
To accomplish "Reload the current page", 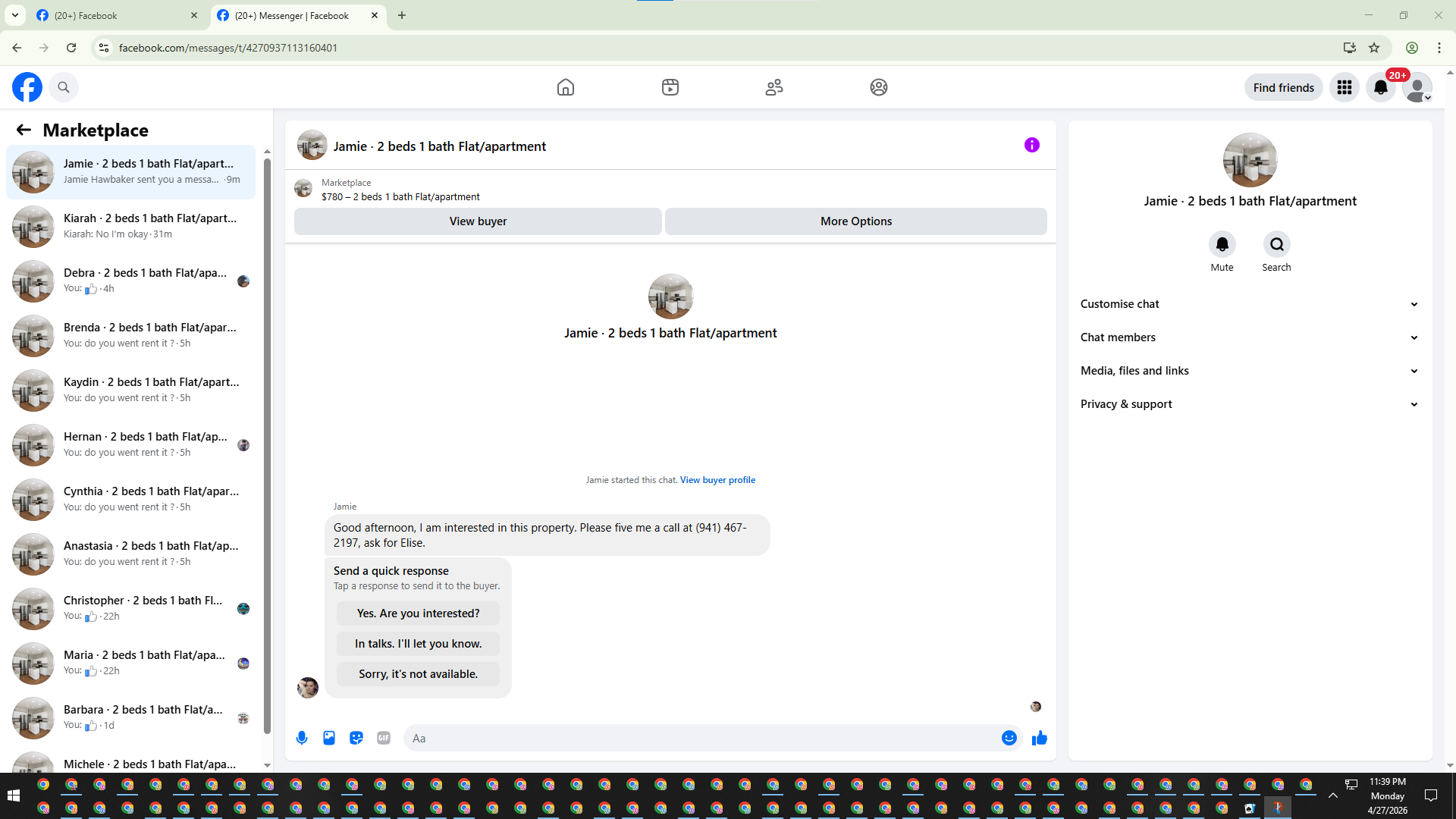I will (71, 48).
